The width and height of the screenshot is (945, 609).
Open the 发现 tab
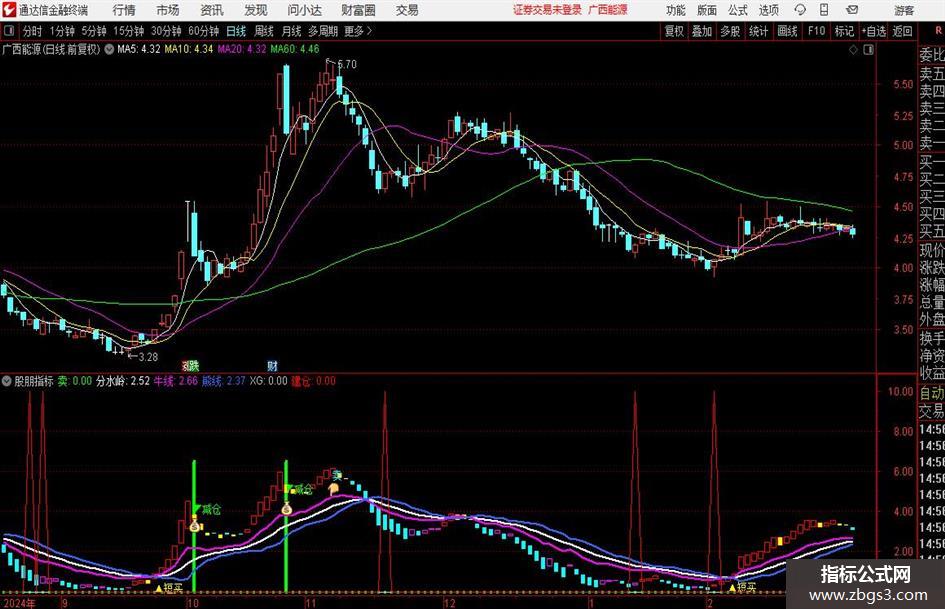click(256, 10)
